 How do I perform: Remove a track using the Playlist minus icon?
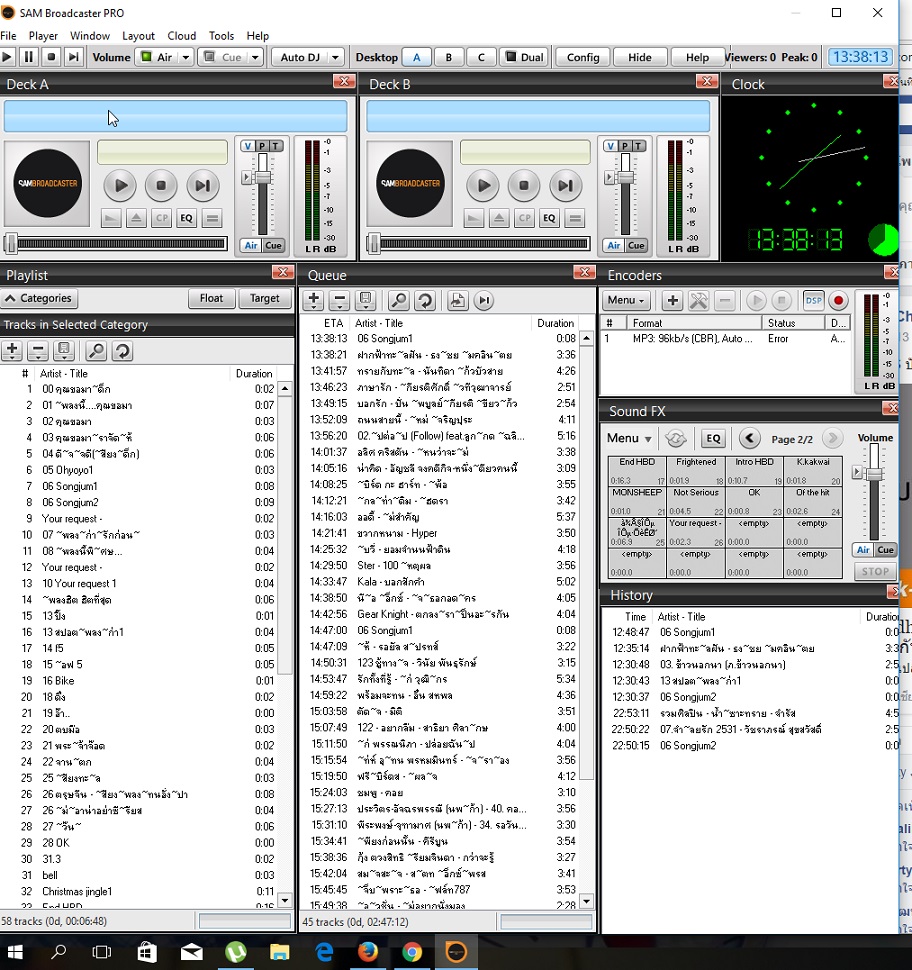coord(38,351)
